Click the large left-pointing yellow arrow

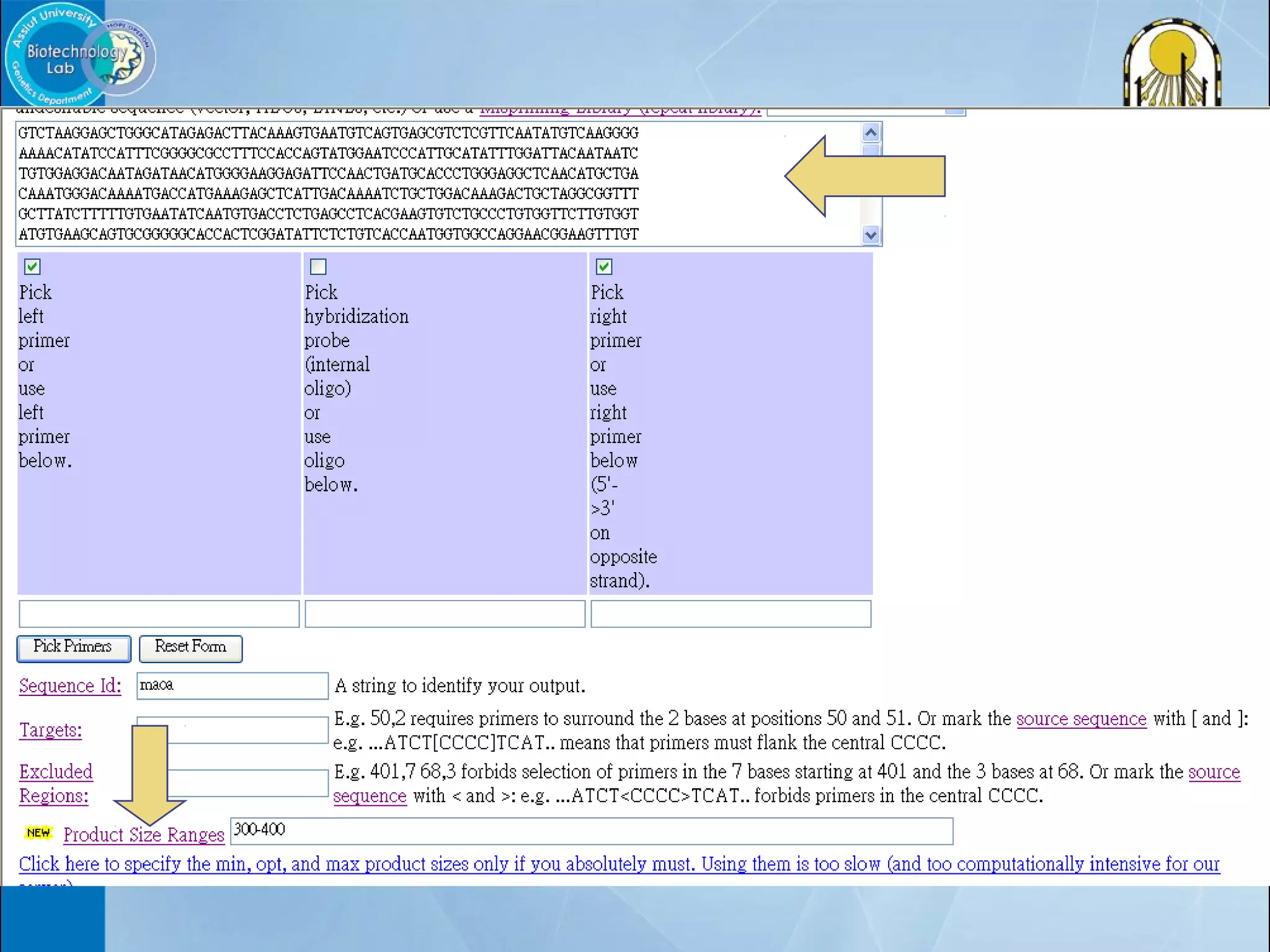(865, 176)
